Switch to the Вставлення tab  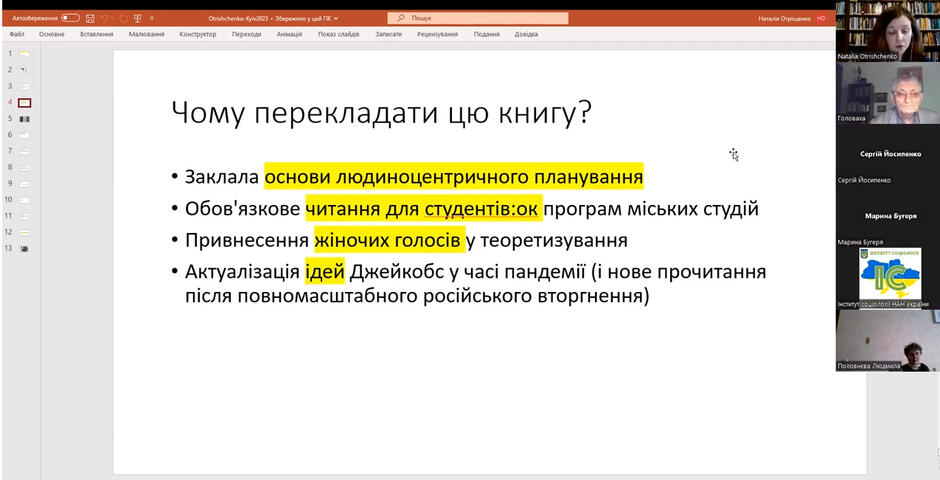point(97,34)
